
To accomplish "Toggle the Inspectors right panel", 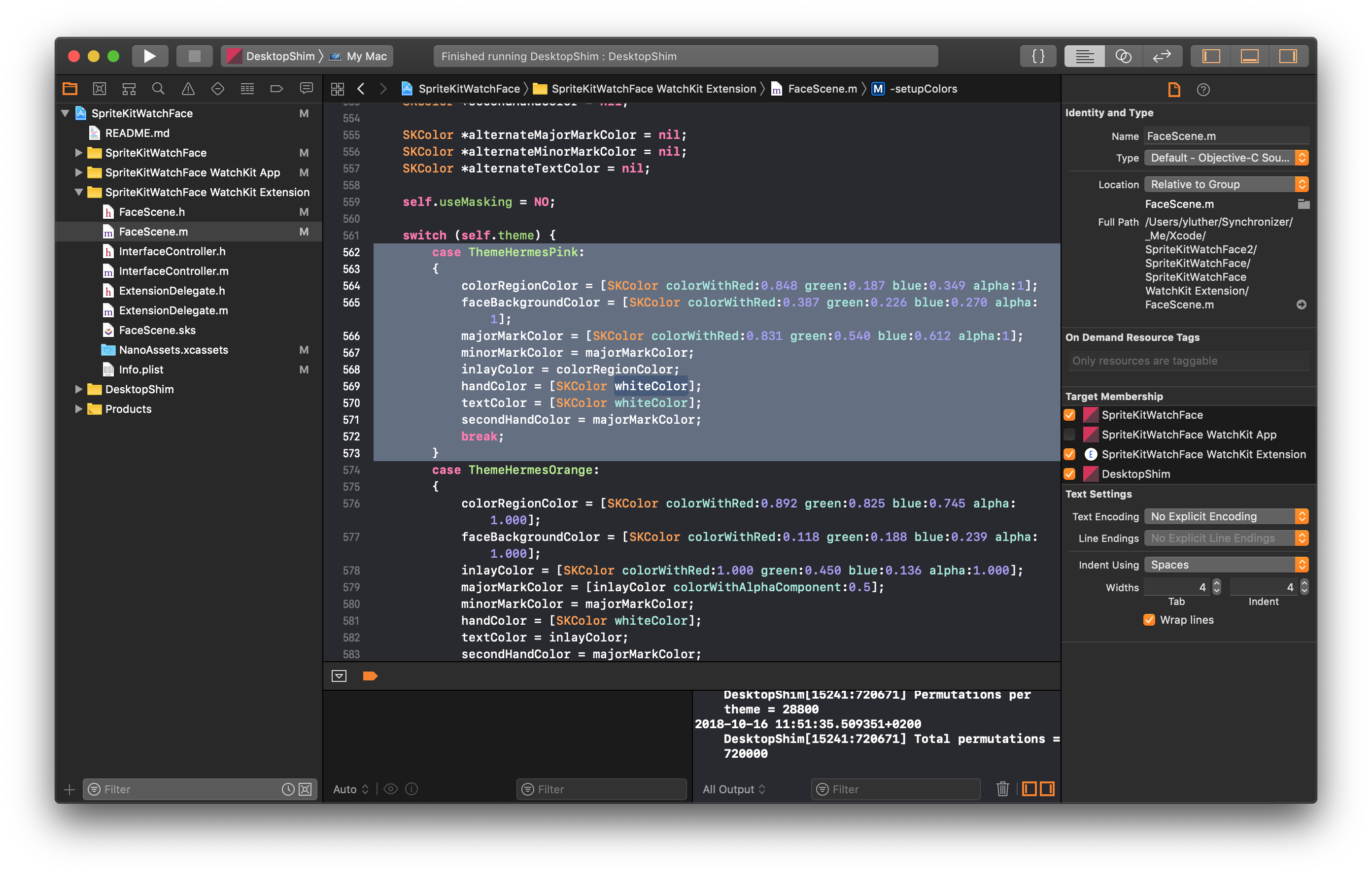I will [x=1288, y=56].
